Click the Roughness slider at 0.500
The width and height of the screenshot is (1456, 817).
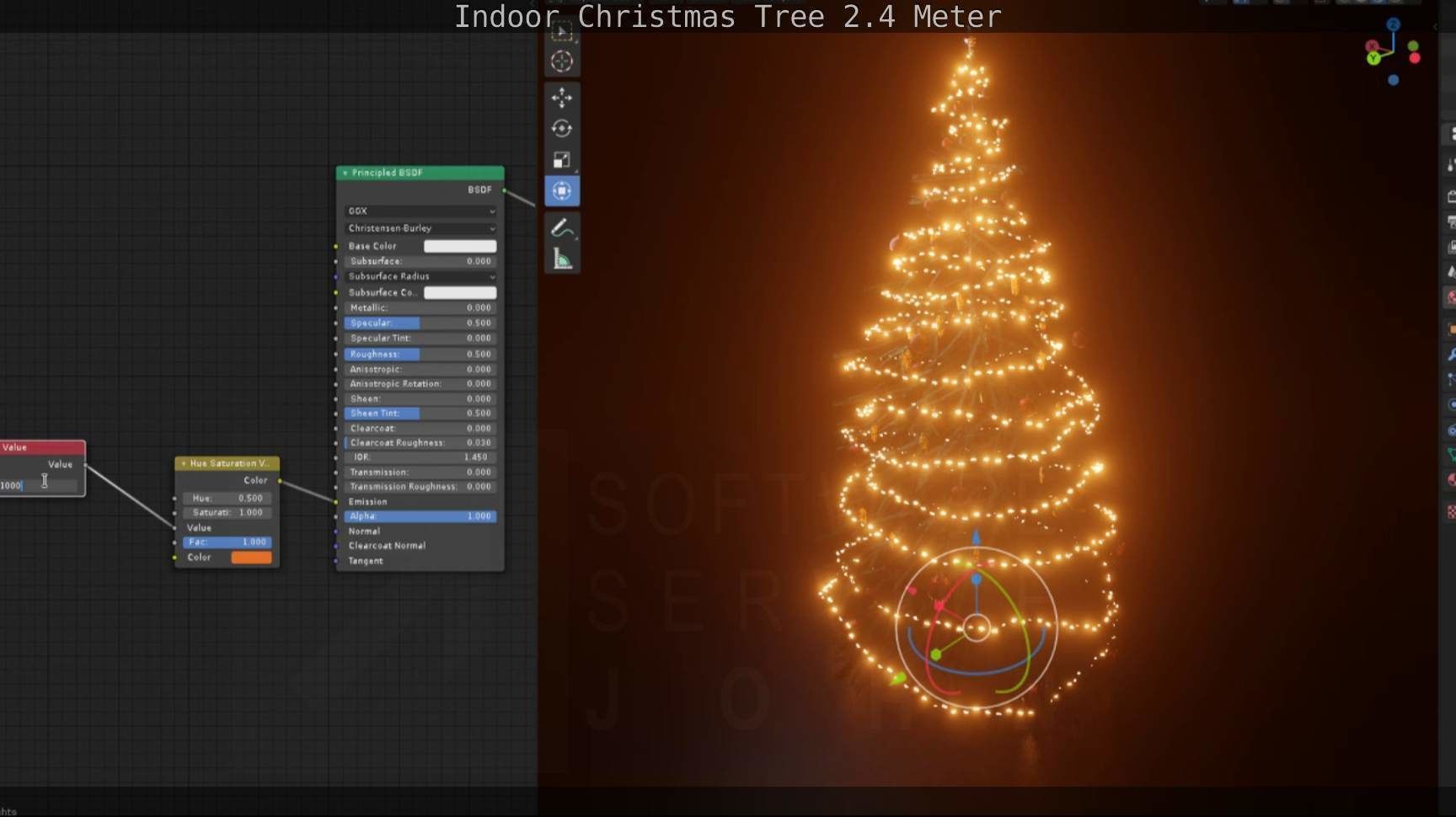(x=420, y=355)
